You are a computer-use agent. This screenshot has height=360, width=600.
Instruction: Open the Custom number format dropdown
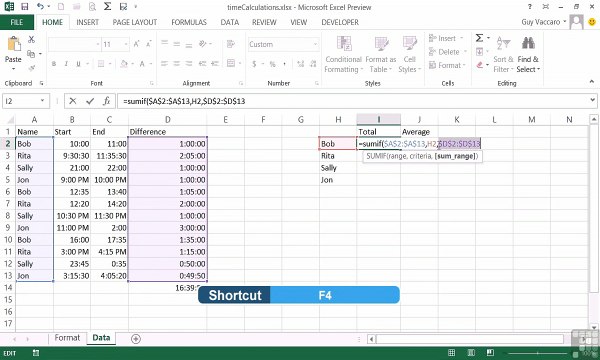point(316,44)
